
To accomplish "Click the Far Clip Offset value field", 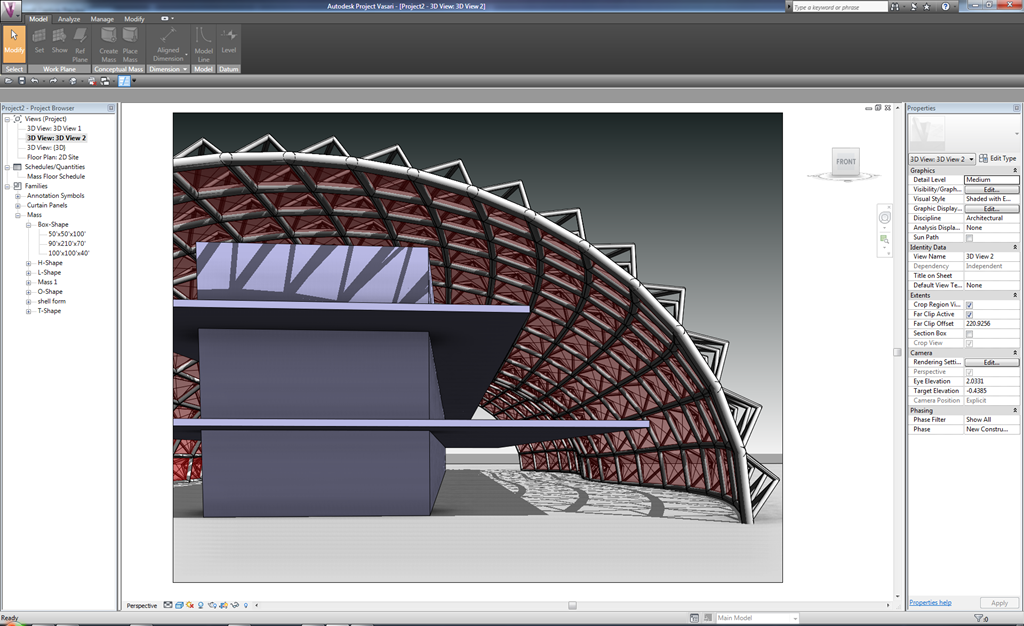I will [x=991, y=324].
